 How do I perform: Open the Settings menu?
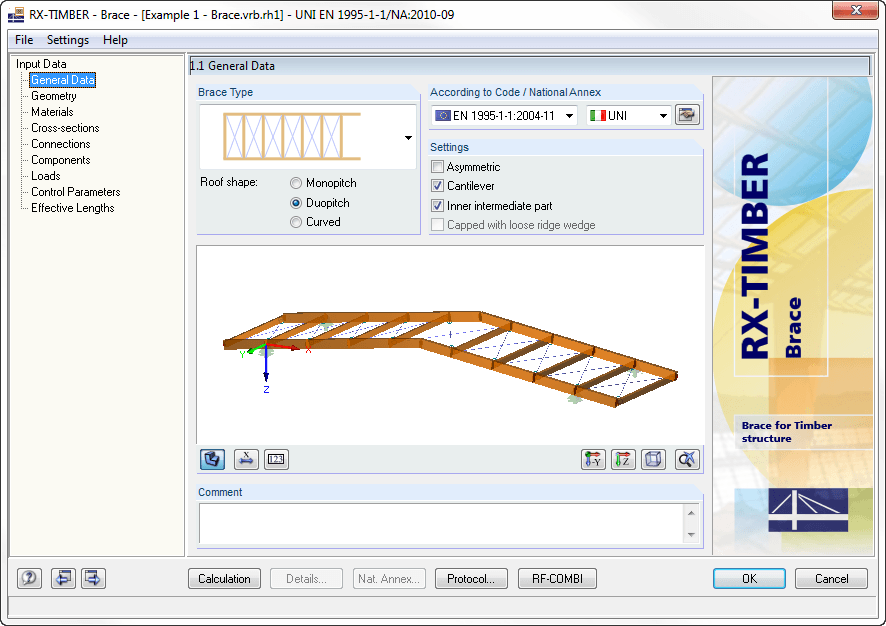click(x=68, y=40)
